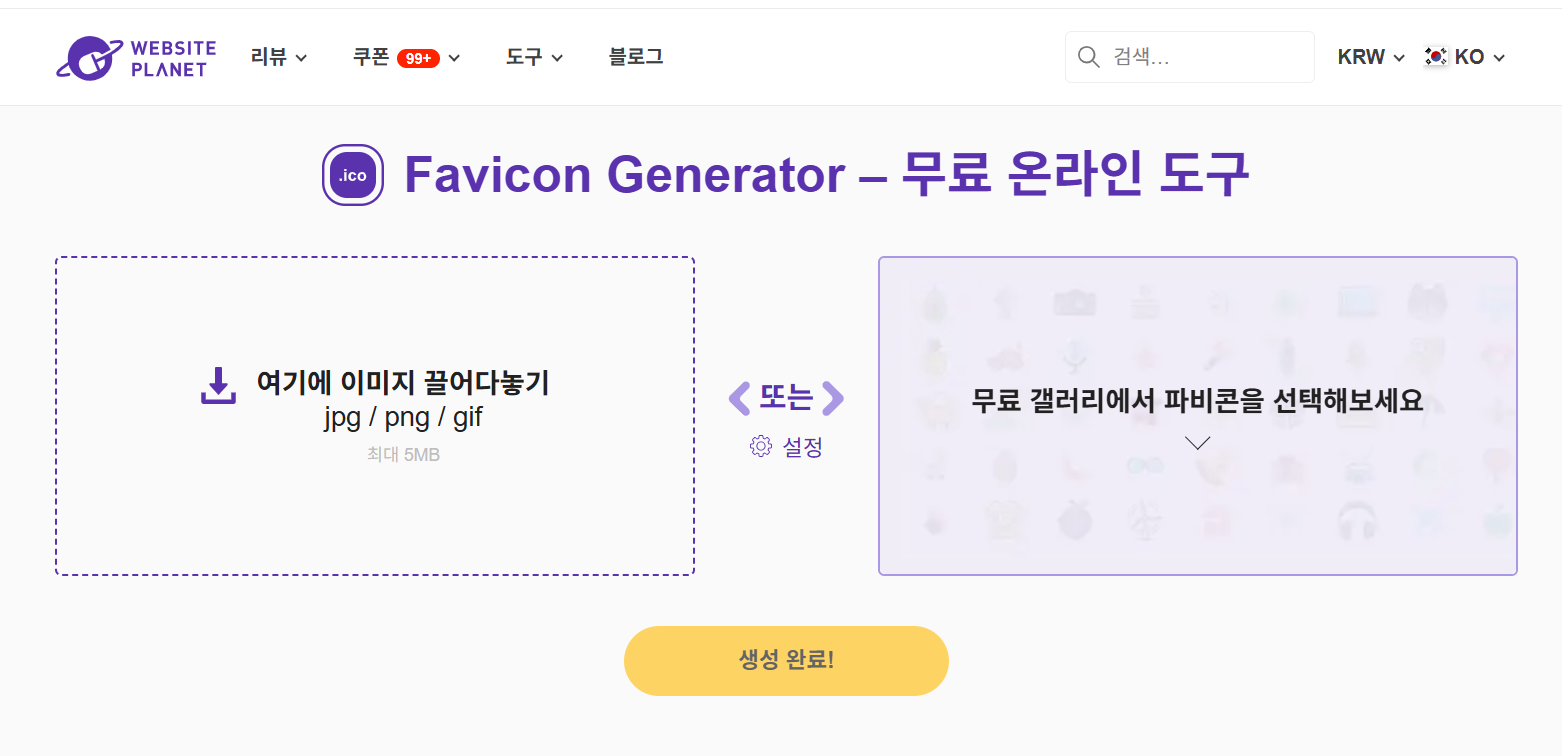Click the Website Planet logo icon
Image resolution: width=1562 pixels, height=756 pixels.
88,56
